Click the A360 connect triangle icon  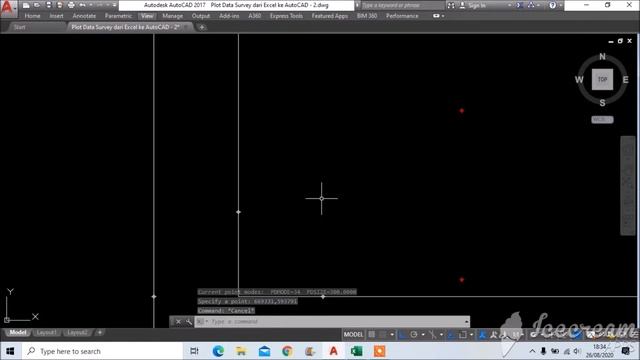(531, 5)
